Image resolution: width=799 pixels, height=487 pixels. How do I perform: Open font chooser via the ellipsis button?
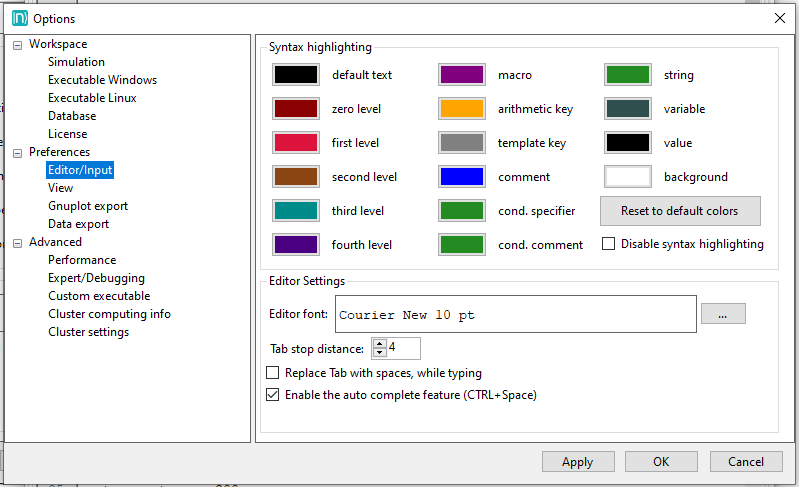point(723,314)
